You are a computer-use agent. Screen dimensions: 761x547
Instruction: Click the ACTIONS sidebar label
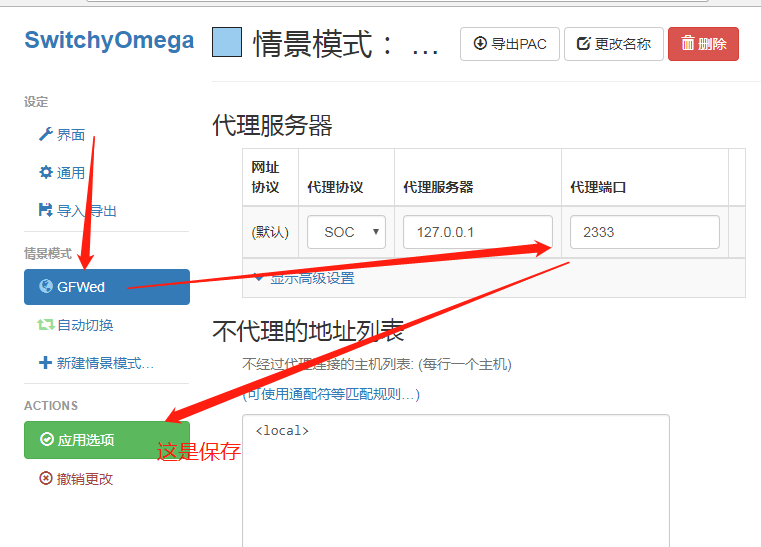click(51, 405)
